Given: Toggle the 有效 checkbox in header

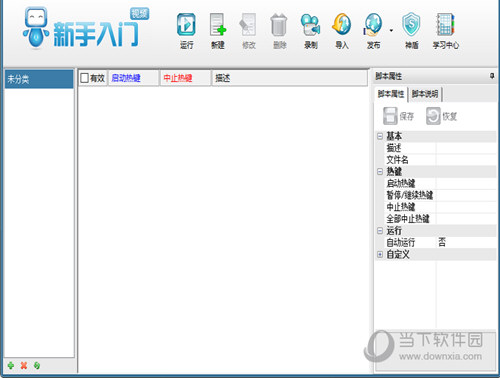Looking at the screenshot, I should [85, 78].
